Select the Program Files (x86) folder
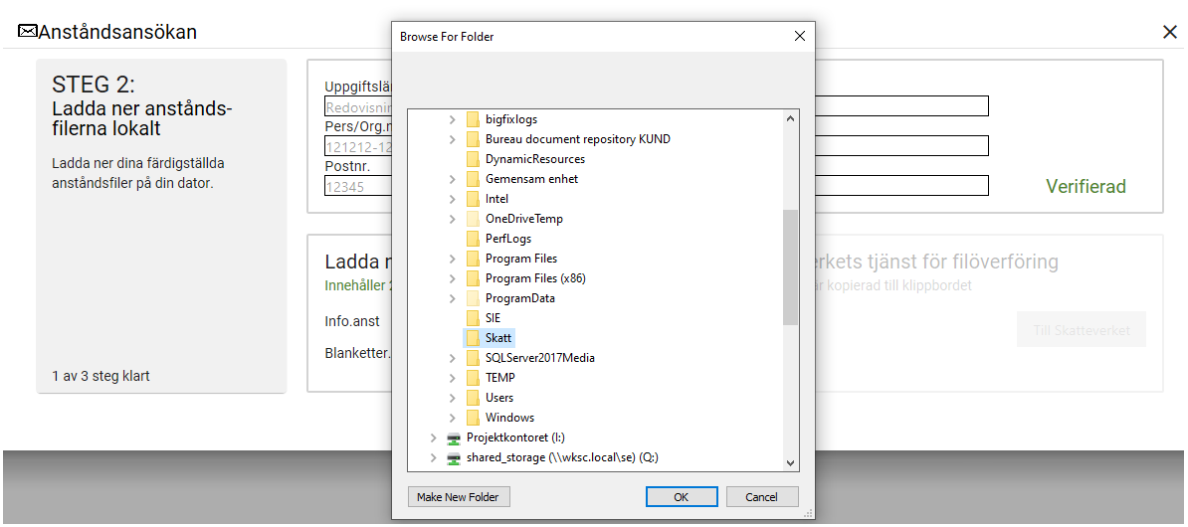Screen dimensions: 1188x527 coord(536,278)
